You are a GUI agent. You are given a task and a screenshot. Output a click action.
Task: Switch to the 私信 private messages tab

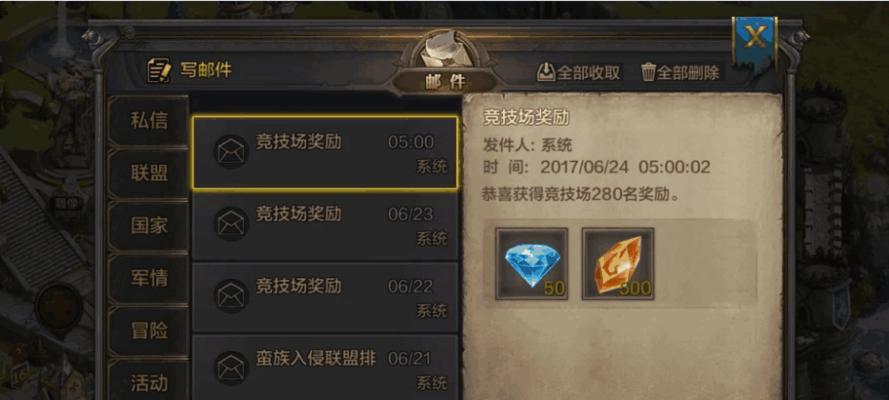(x=149, y=121)
